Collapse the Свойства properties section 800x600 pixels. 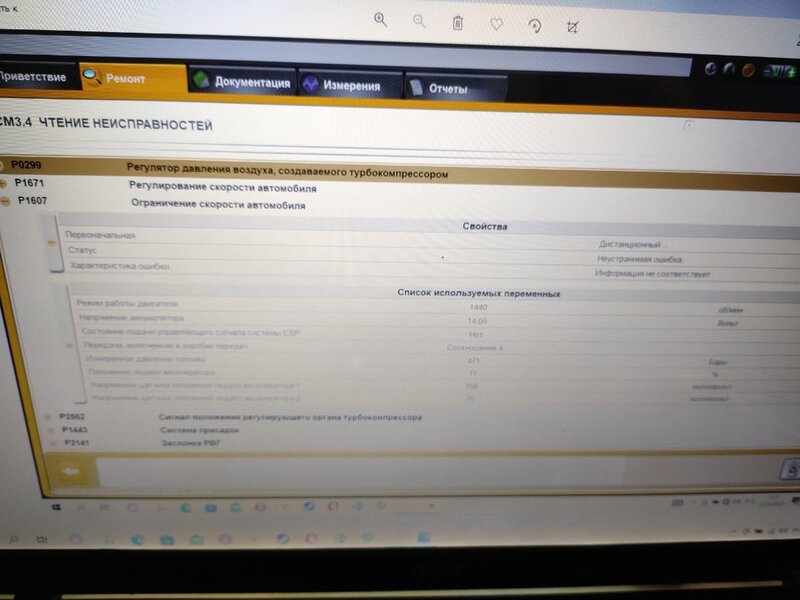[x=52, y=243]
